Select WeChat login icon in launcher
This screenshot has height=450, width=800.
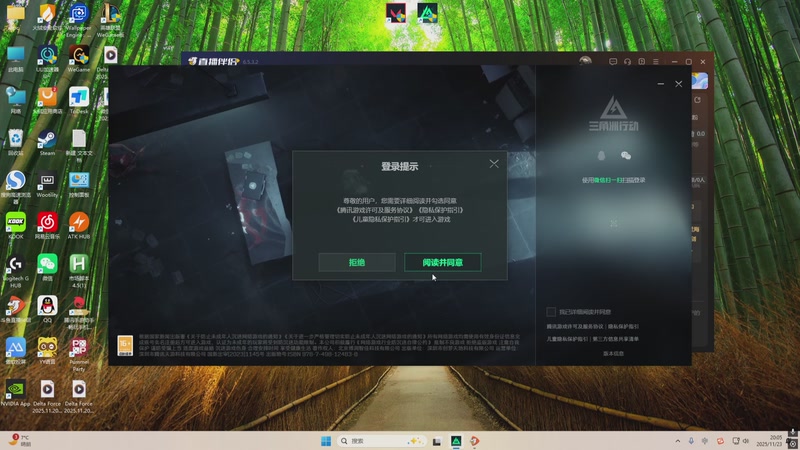(x=626, y=156)
